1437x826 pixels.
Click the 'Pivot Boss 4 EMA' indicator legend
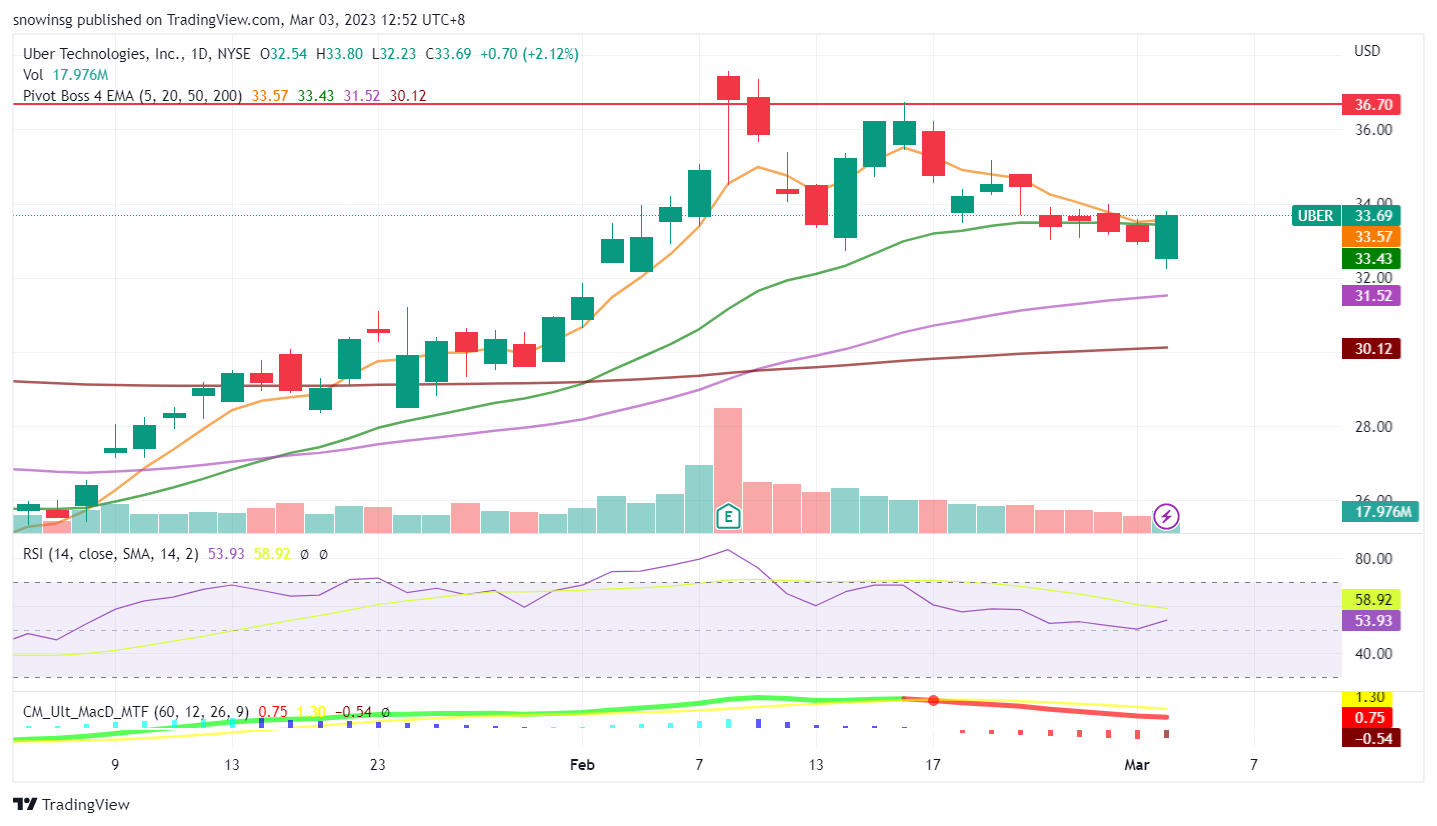click(x=134, y=95)
